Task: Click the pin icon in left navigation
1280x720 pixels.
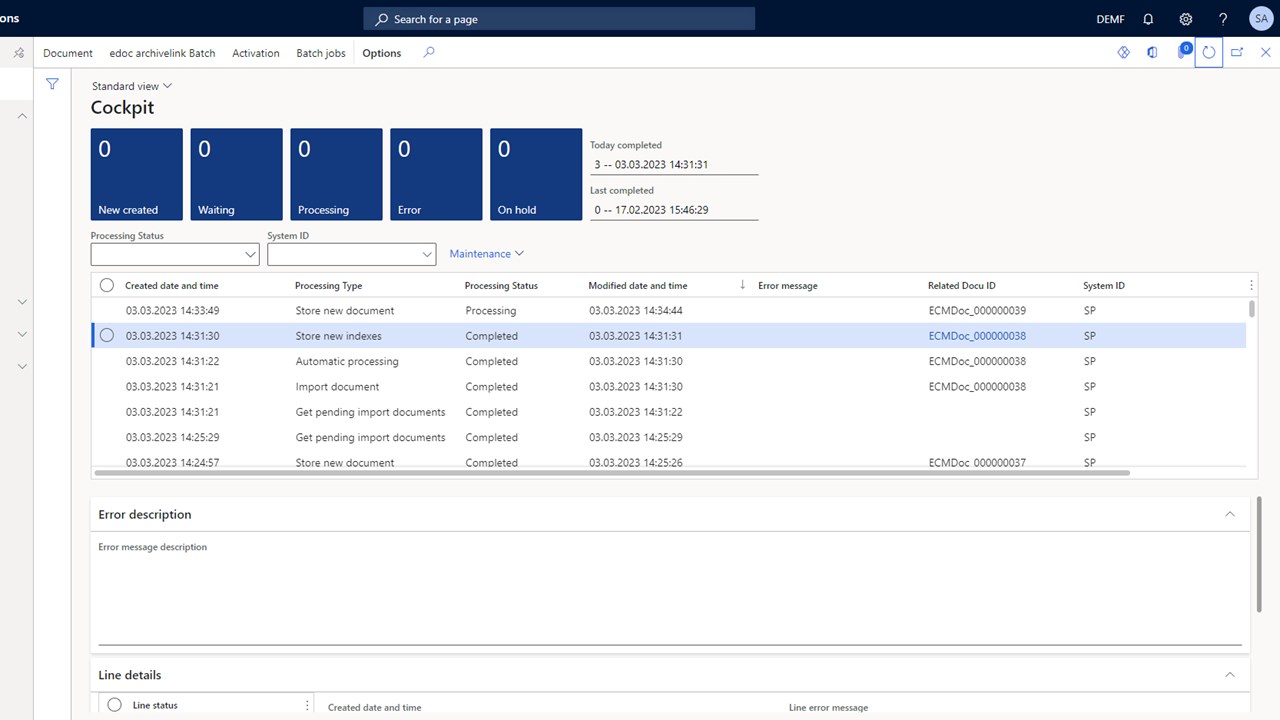Action: (x=18, y=53)
